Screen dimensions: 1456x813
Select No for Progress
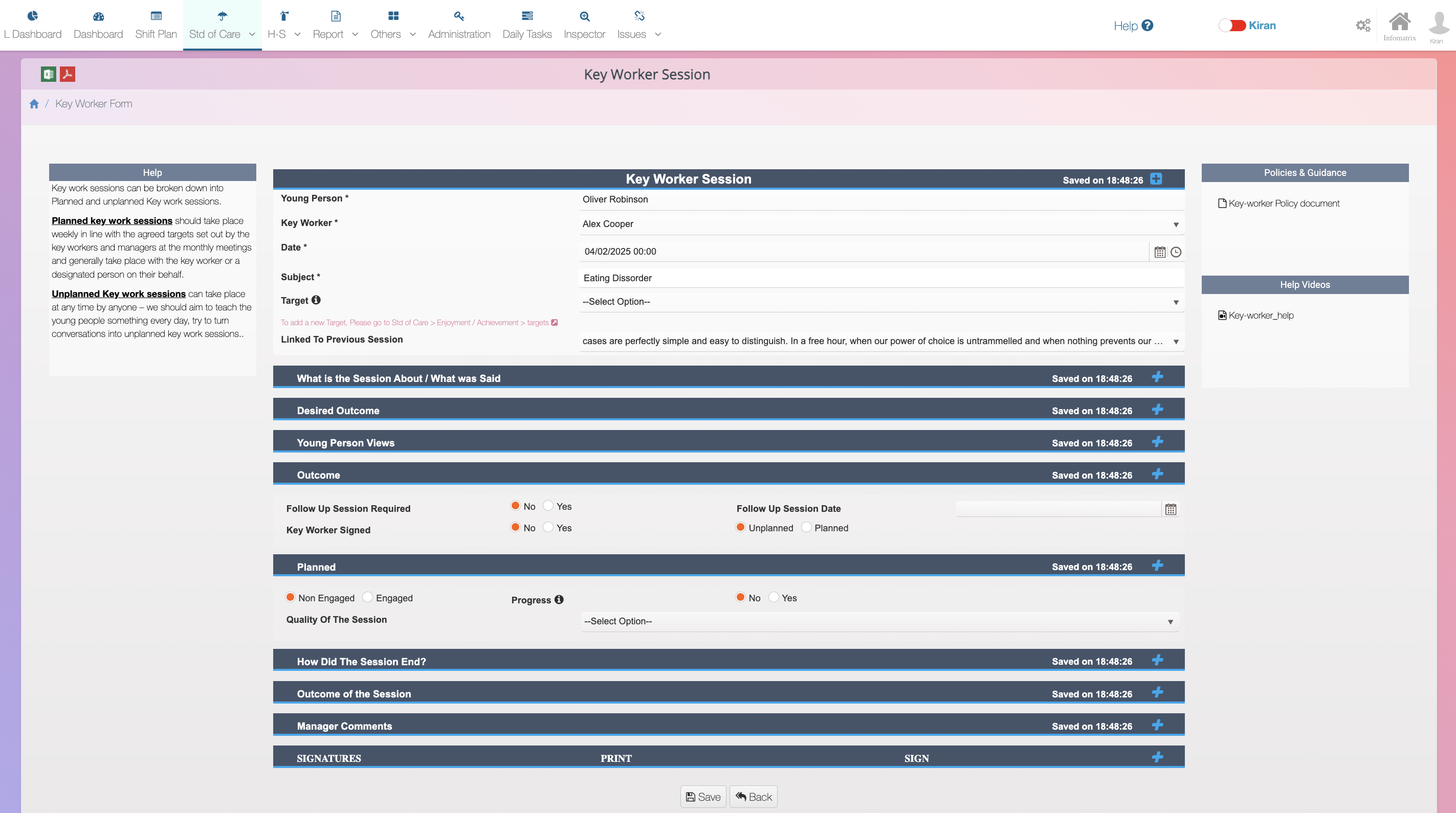[740, 597]
